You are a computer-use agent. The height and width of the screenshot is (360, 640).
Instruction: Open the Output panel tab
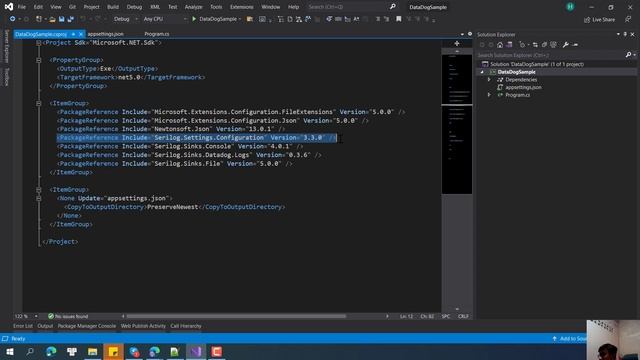click(x=45, y=326)
